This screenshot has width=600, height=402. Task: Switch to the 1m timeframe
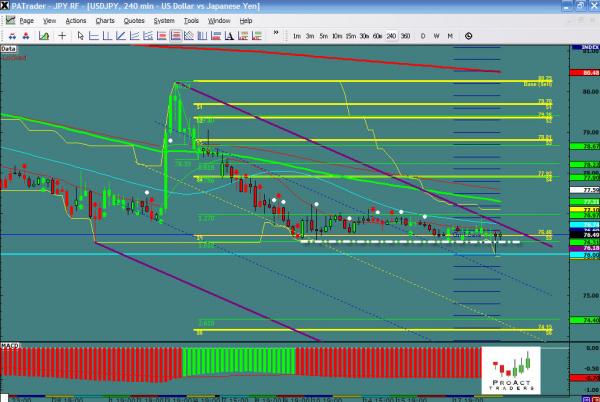tap(296, 35)
